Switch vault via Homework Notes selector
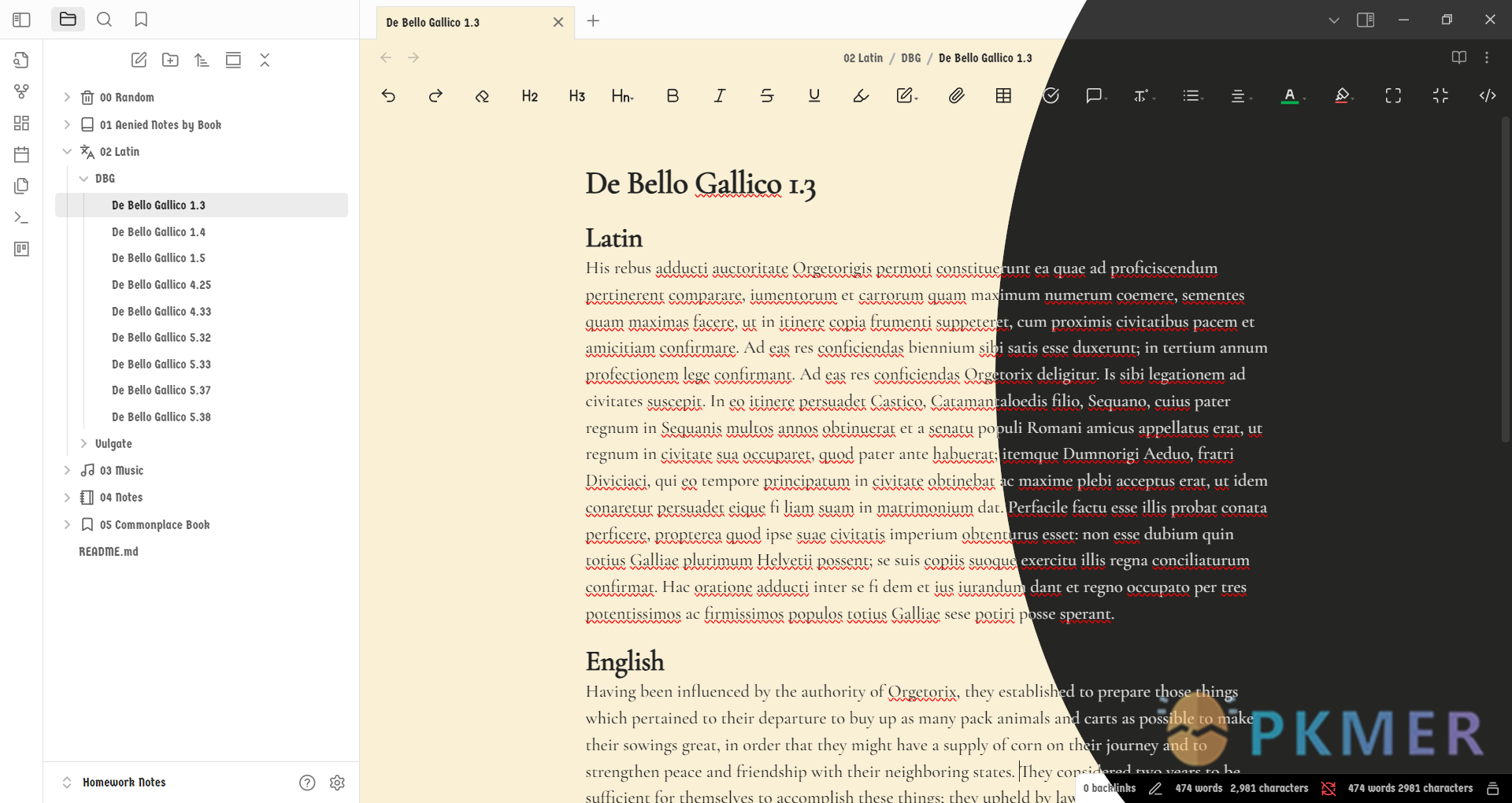Screen dimensions: 1512x803 point(114,783)
